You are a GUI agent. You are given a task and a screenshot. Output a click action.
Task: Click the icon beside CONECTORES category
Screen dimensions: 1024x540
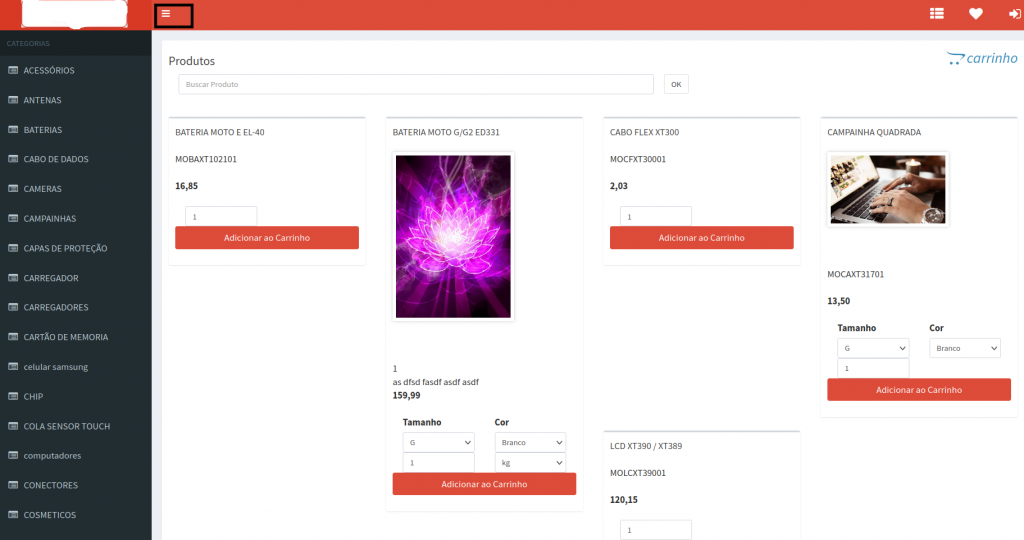click(x=13, y=486)
